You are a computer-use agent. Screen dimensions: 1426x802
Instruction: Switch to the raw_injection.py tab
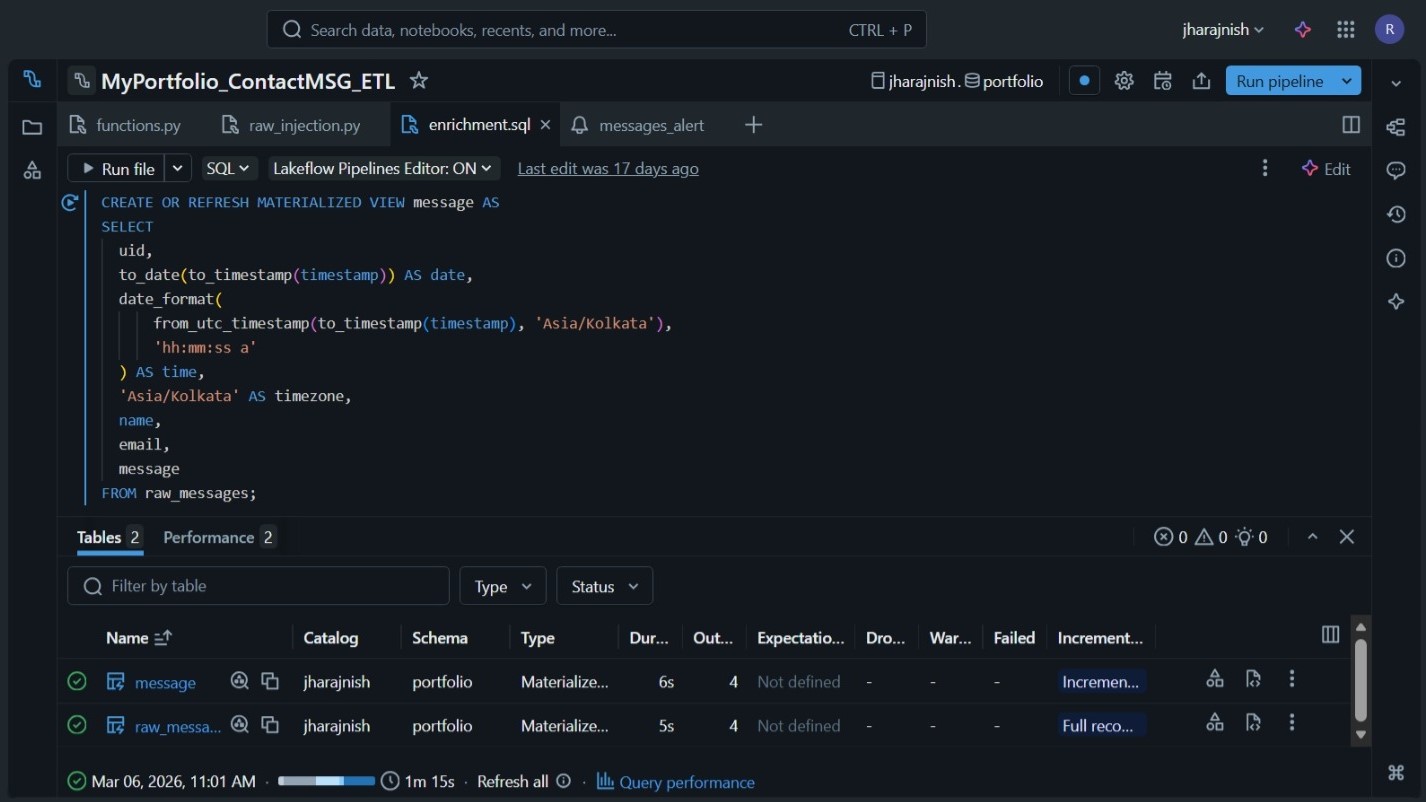303,125
